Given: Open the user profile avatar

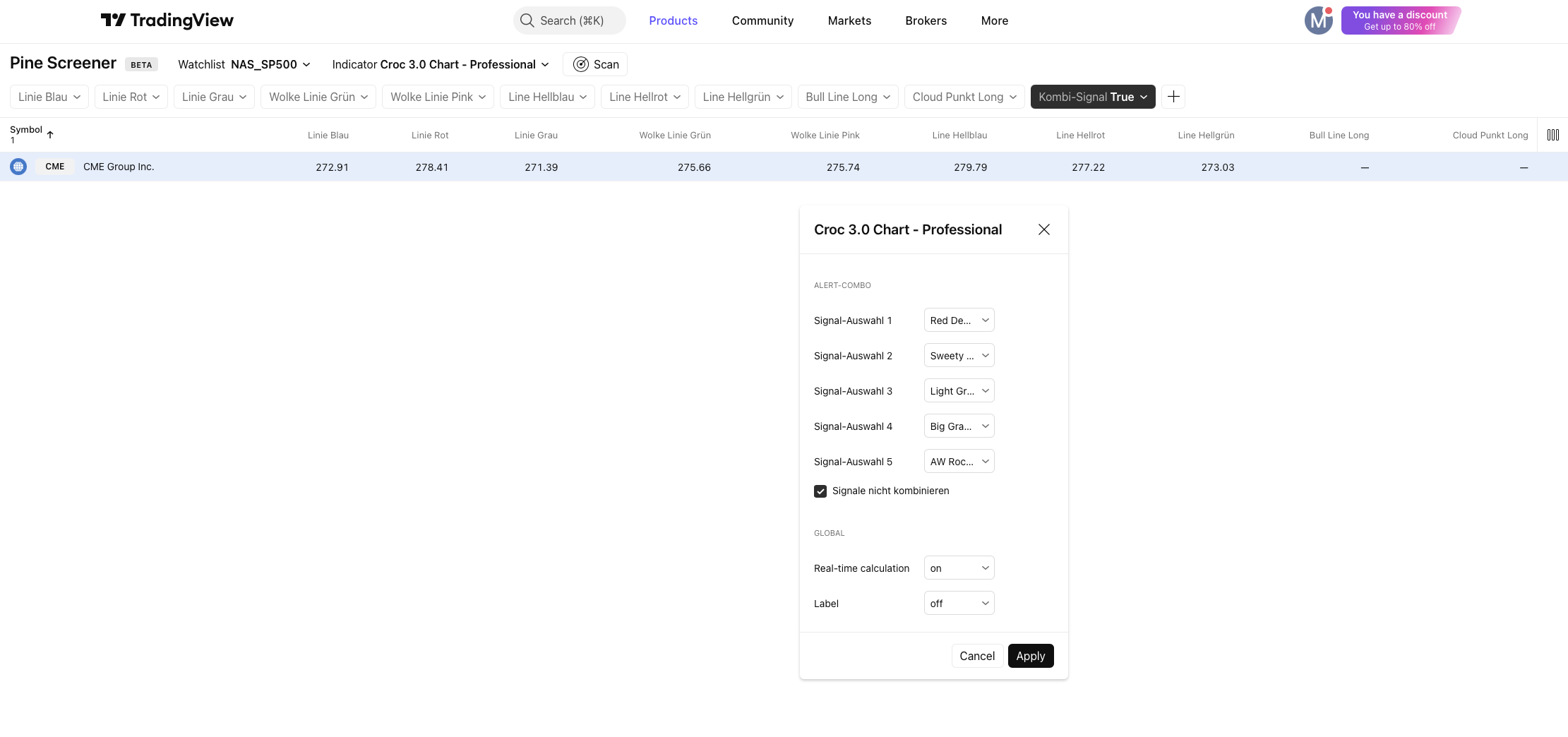Looking at the screenshot, I should (1317, 20).
